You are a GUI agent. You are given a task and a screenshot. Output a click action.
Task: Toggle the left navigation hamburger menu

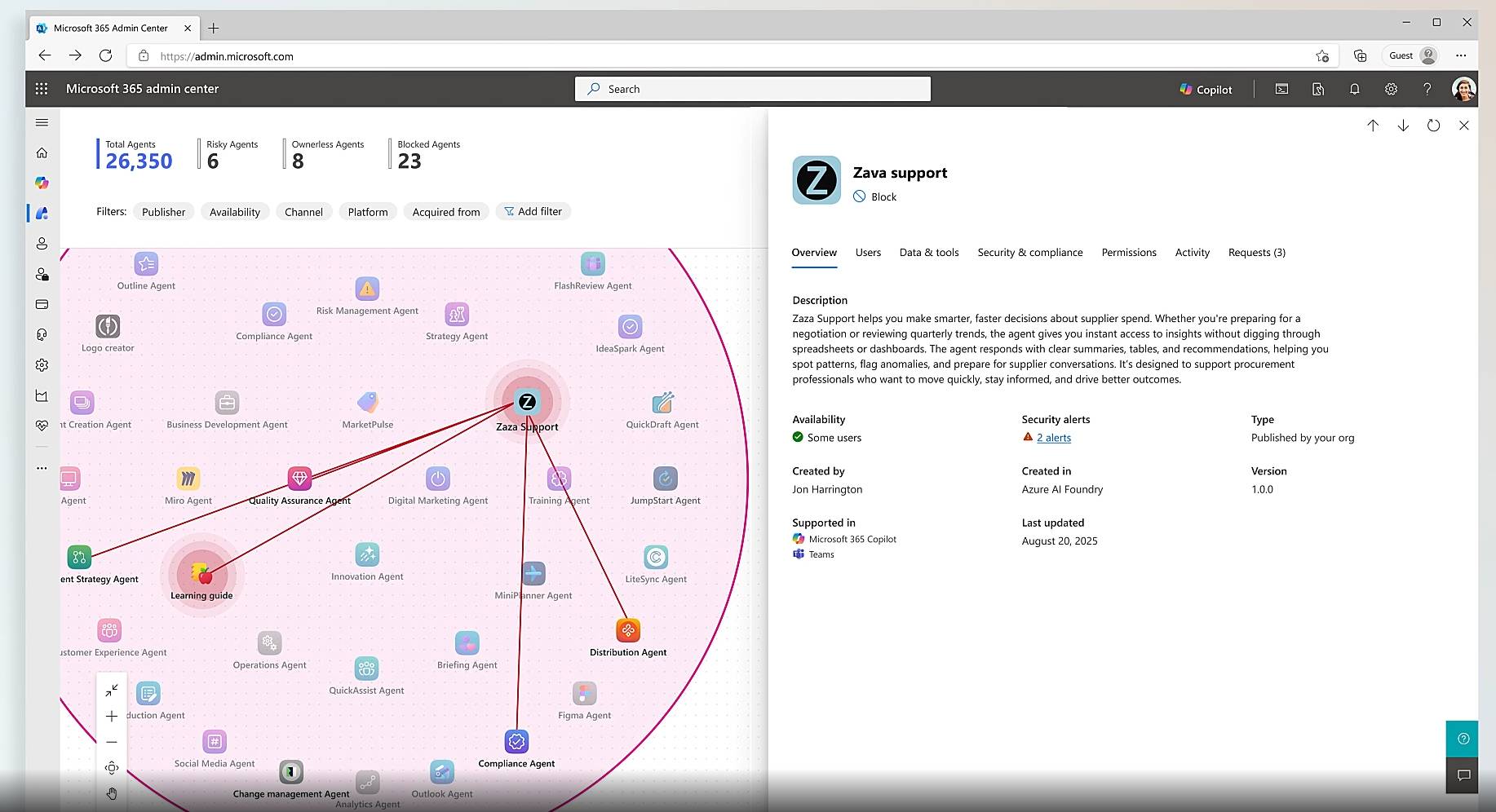coord(42,122)
